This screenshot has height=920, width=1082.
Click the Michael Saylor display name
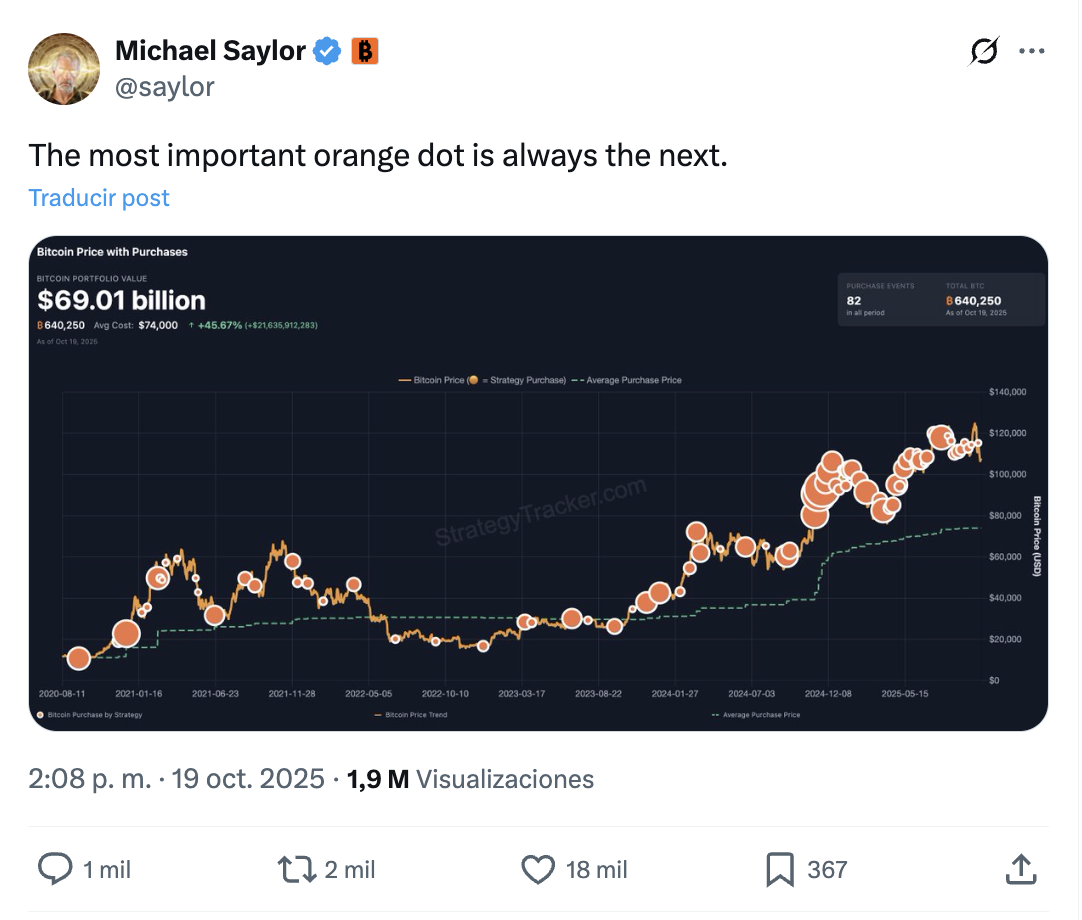click(210, 51)
